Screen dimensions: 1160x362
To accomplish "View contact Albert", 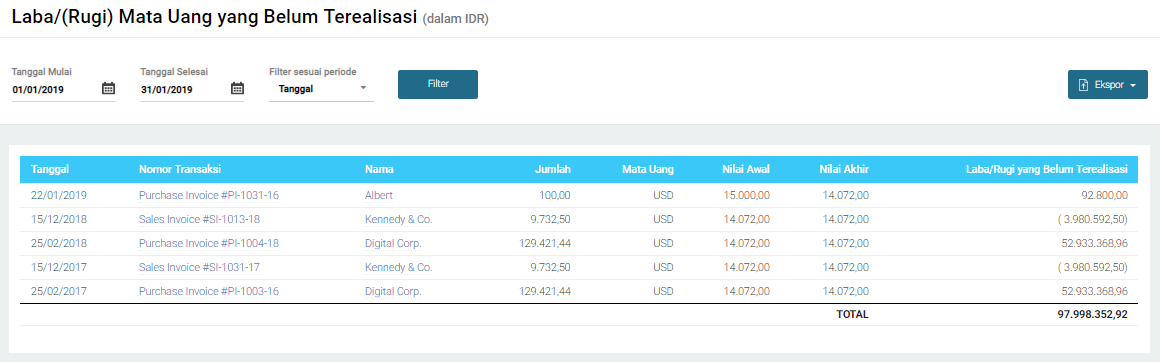I will click(379, 195).
